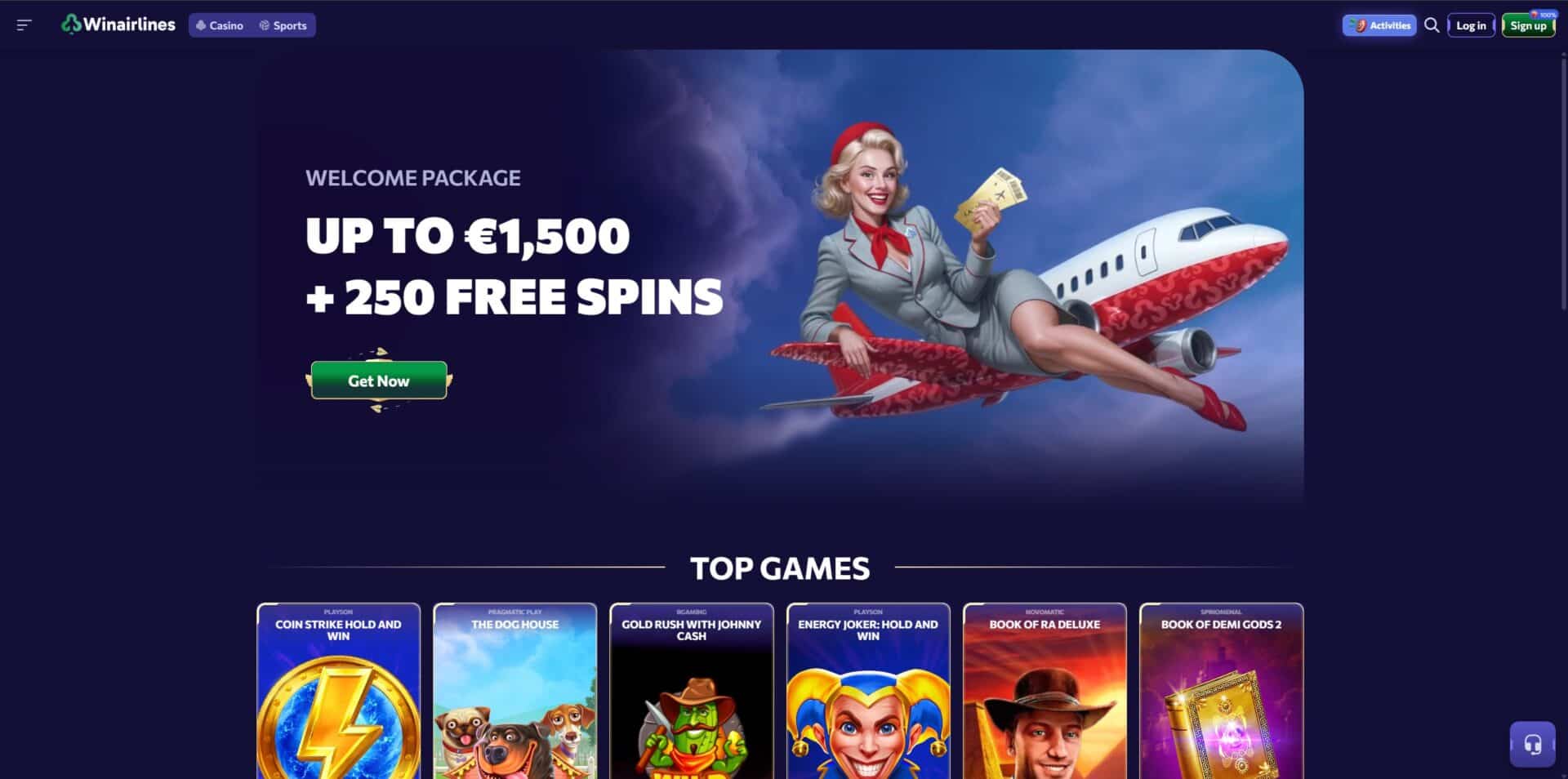
Task: Click the lightning bolt coin game icon
Action: tap(338, 719)
